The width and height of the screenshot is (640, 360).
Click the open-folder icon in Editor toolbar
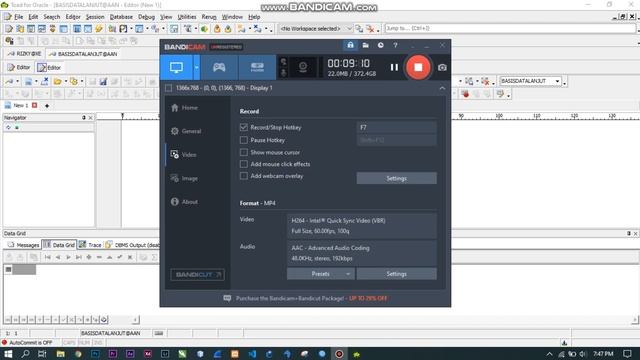[x=57, y=82]
